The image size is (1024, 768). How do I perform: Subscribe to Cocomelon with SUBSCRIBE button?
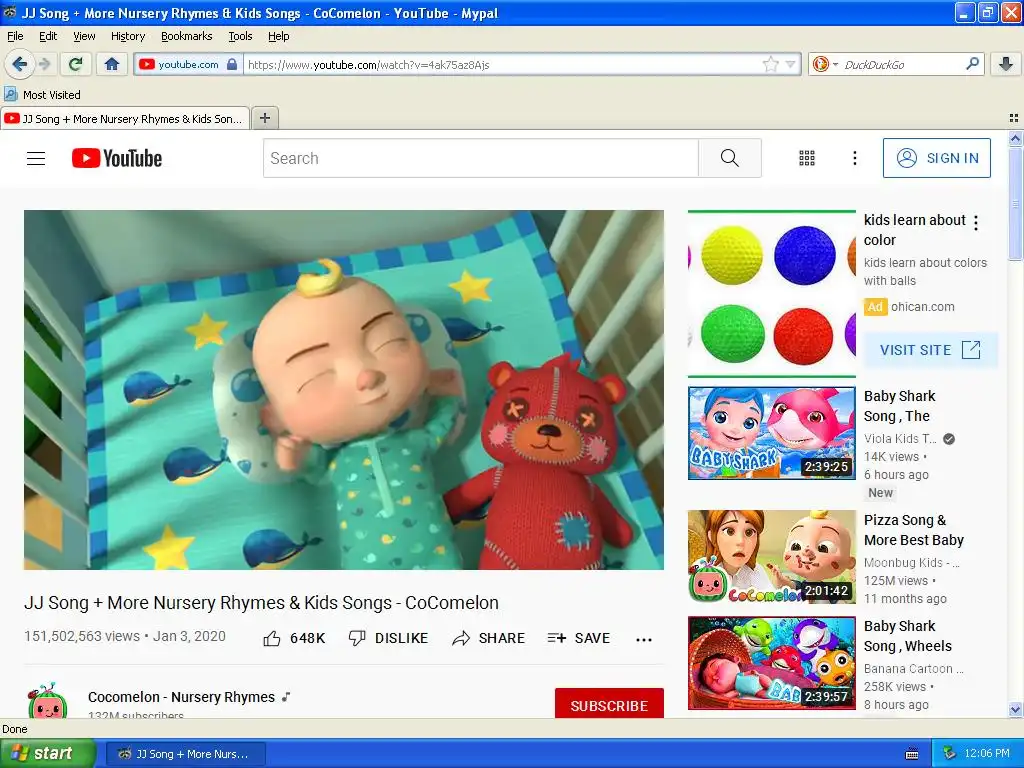tap(609, 704)
